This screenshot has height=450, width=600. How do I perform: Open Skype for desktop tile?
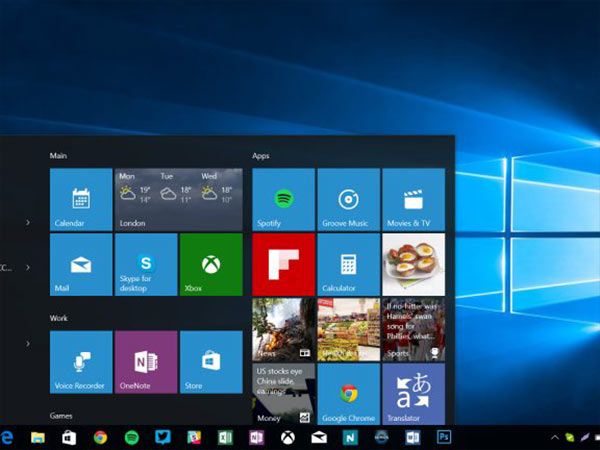pyautogui.click(x=145, y=264)
